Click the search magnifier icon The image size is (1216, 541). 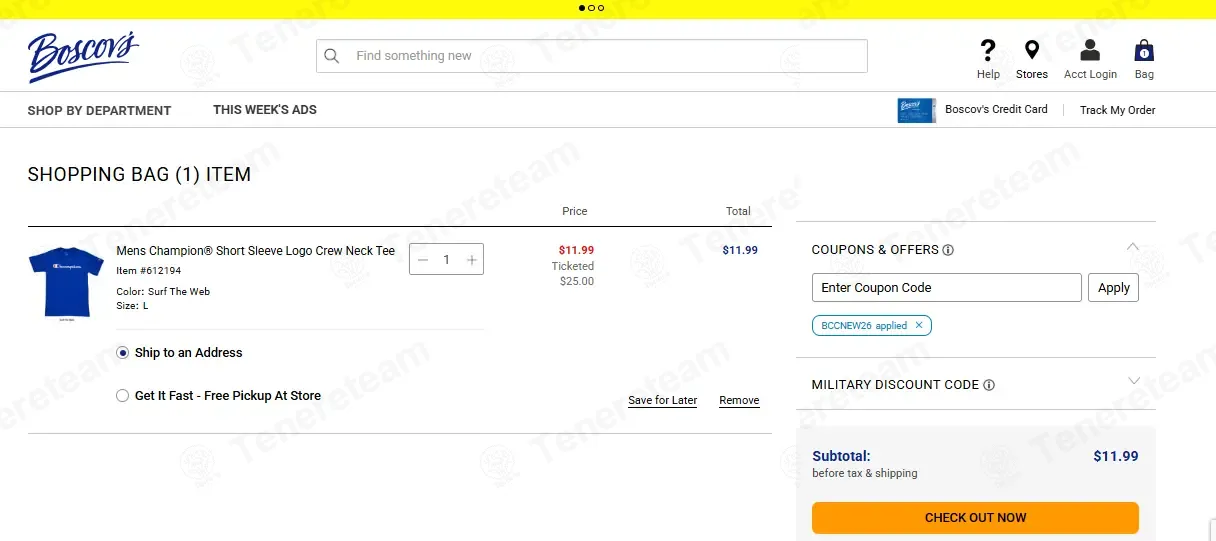coord(332,56)
